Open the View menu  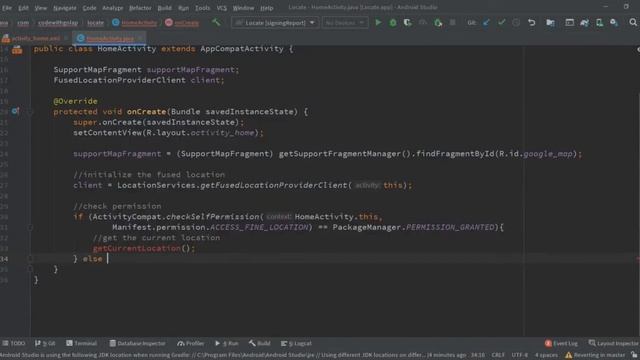pos(40,8)
